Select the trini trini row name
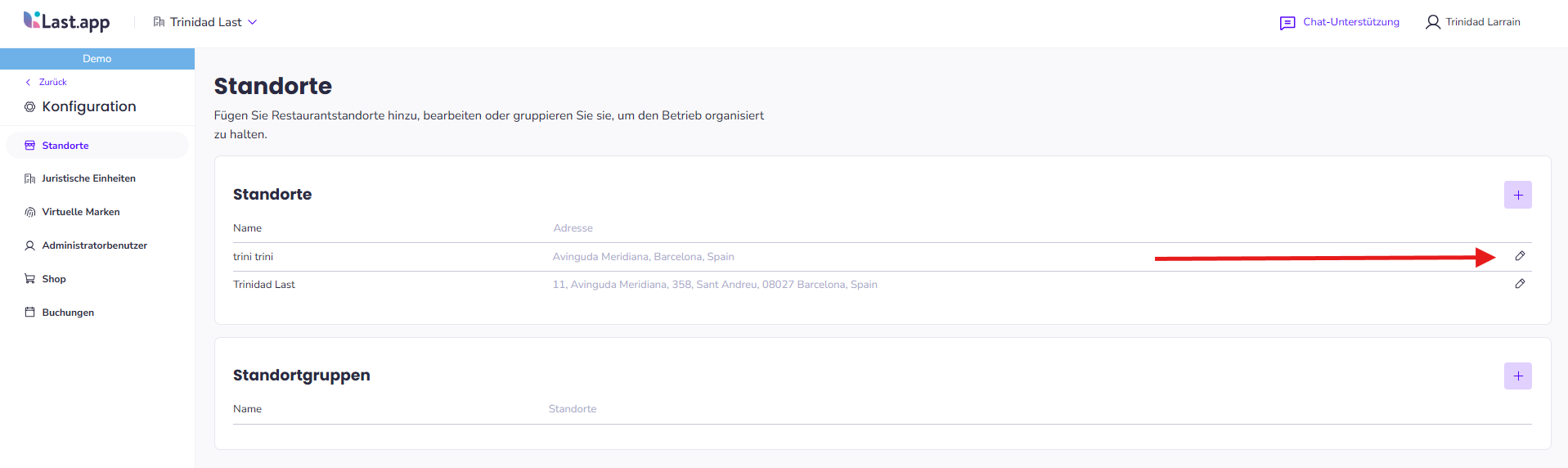 click(x=253, y=257)
